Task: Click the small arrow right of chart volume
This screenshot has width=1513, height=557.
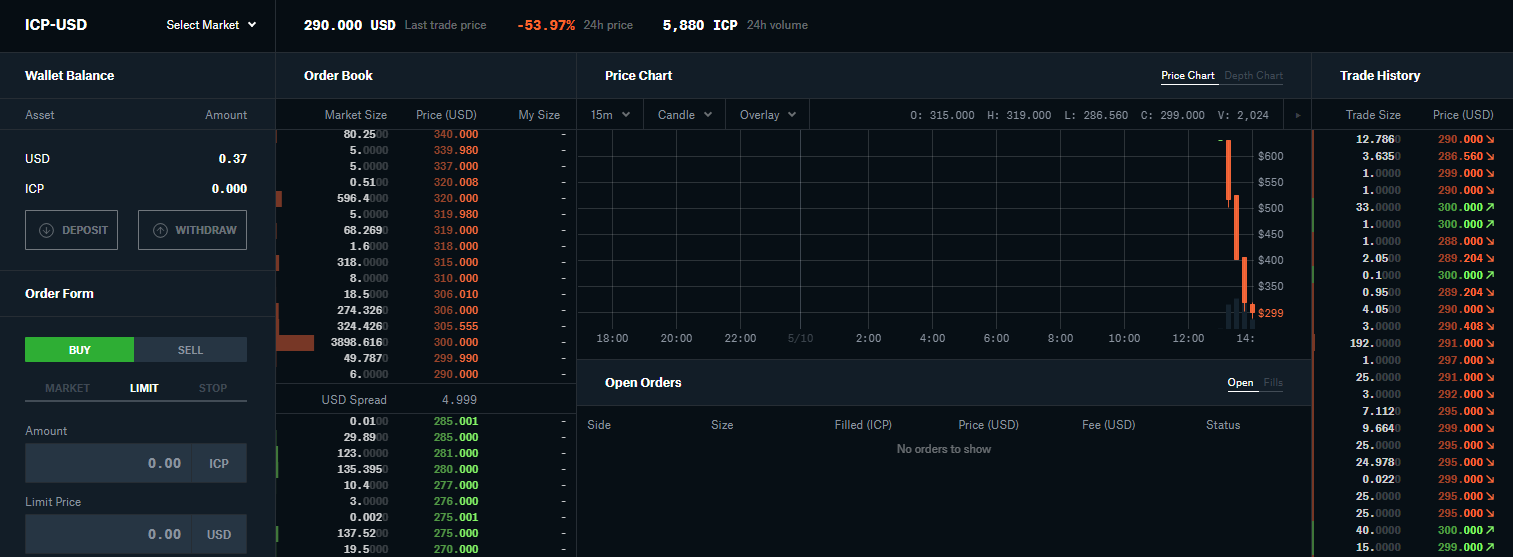Action: coord(1297,115)
